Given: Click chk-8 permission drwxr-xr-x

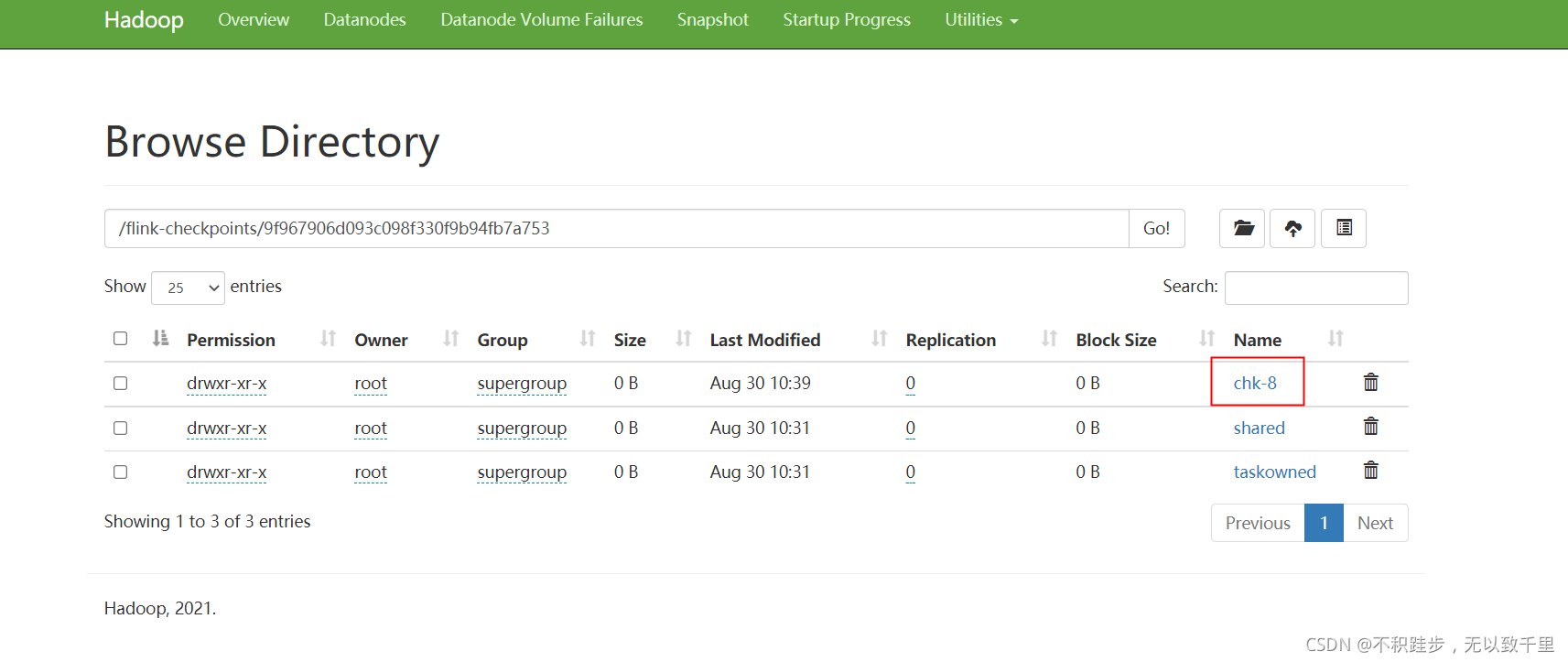Looking at the screenshot, I should tap(226, 383).
